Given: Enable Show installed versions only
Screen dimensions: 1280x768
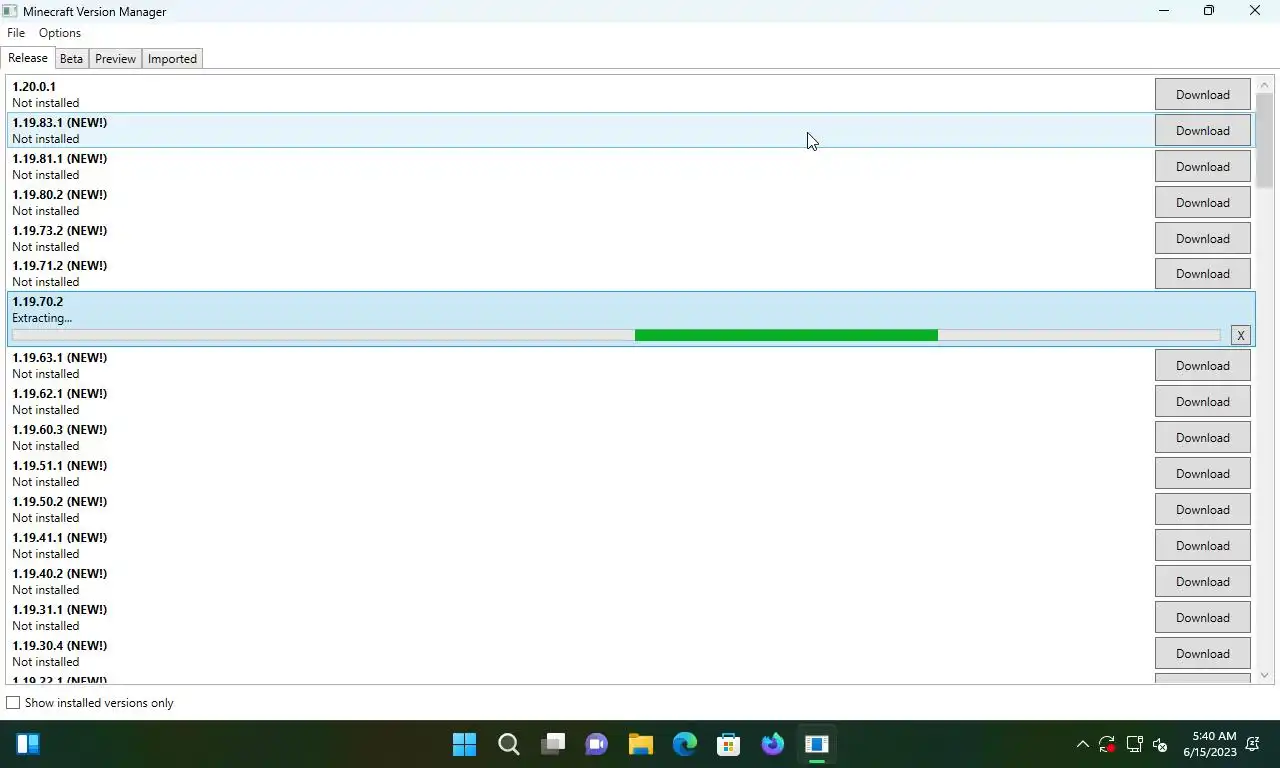Looking at the screenshot, I should click(13, 703).
